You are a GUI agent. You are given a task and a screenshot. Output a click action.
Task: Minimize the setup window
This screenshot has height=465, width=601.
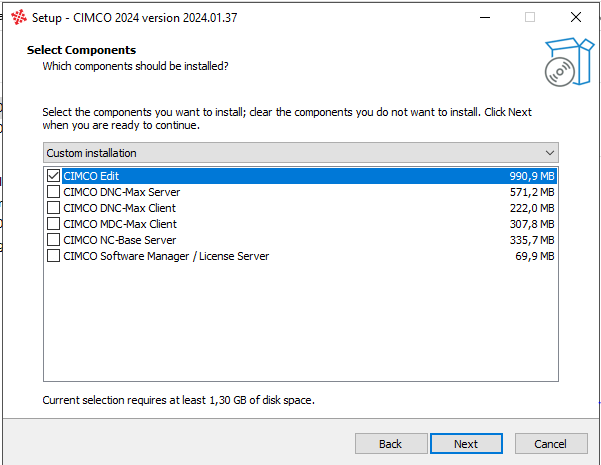tap(484, 17)
